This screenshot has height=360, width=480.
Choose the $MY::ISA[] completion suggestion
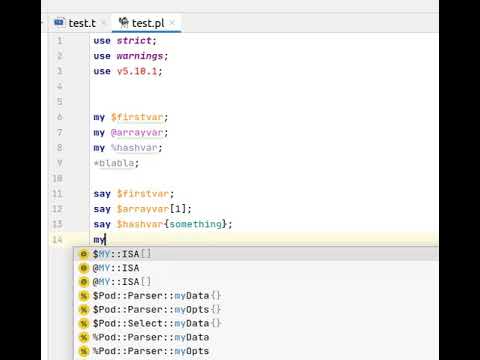pos(256,254)
